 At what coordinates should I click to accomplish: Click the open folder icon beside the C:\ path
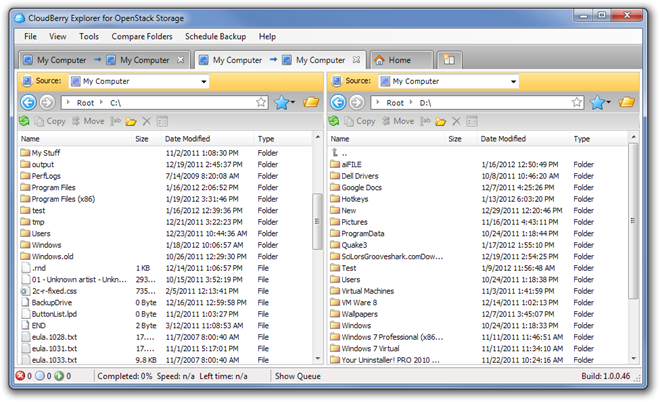pos(311,102)
